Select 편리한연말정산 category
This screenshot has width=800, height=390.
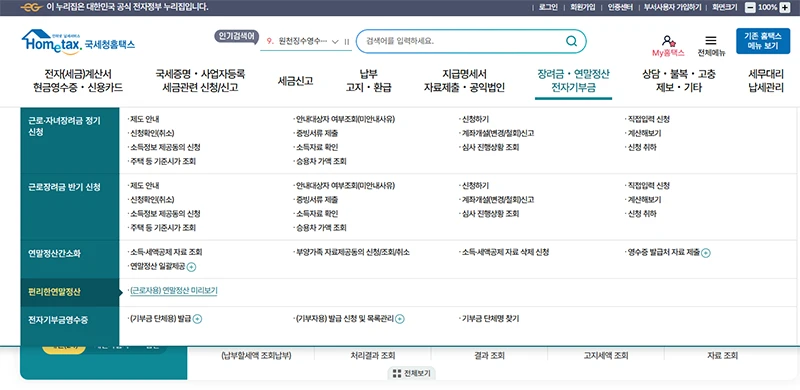[x=70, y=292]
